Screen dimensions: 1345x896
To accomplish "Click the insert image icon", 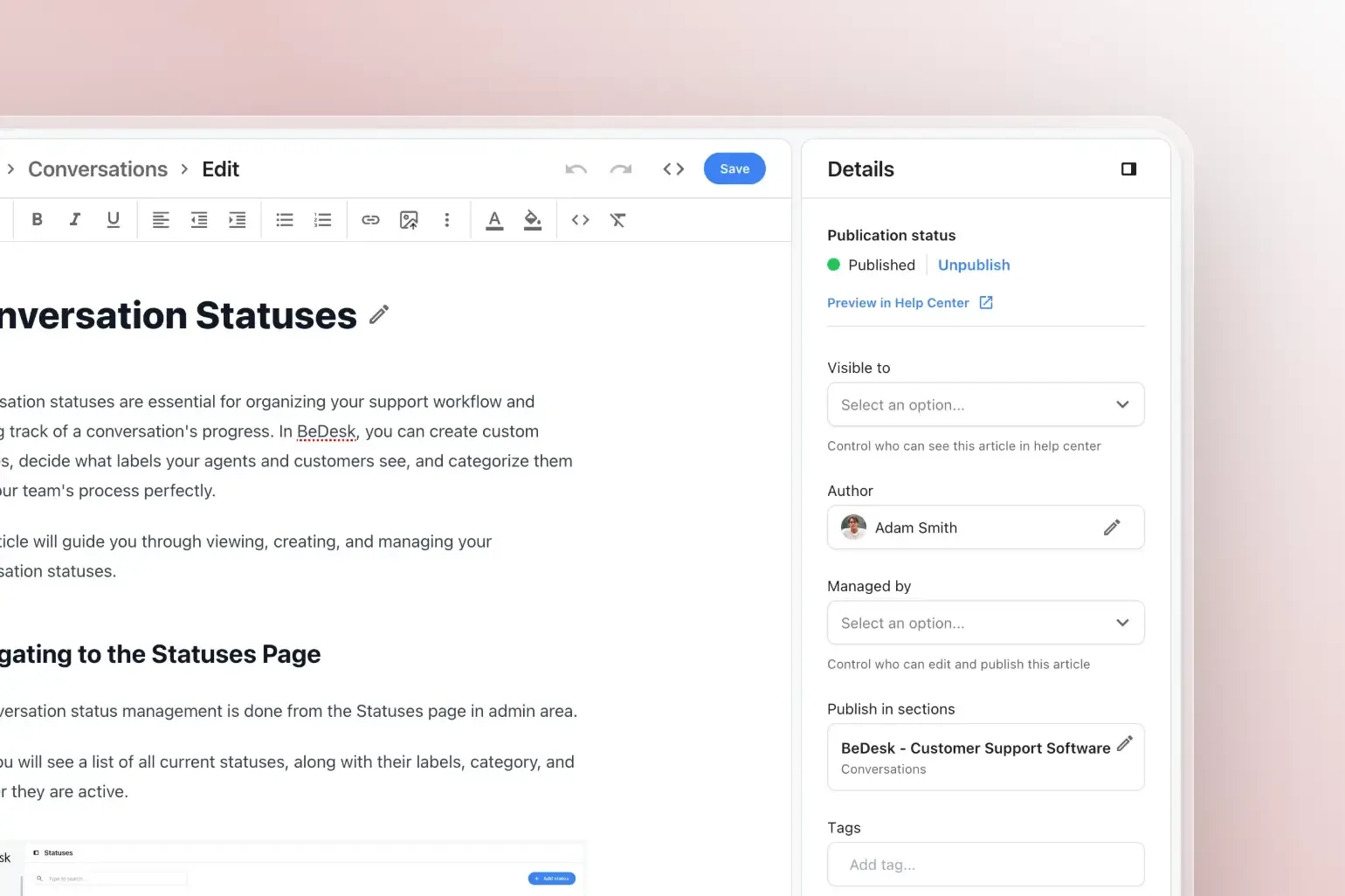I will click(x=409, y=220).
